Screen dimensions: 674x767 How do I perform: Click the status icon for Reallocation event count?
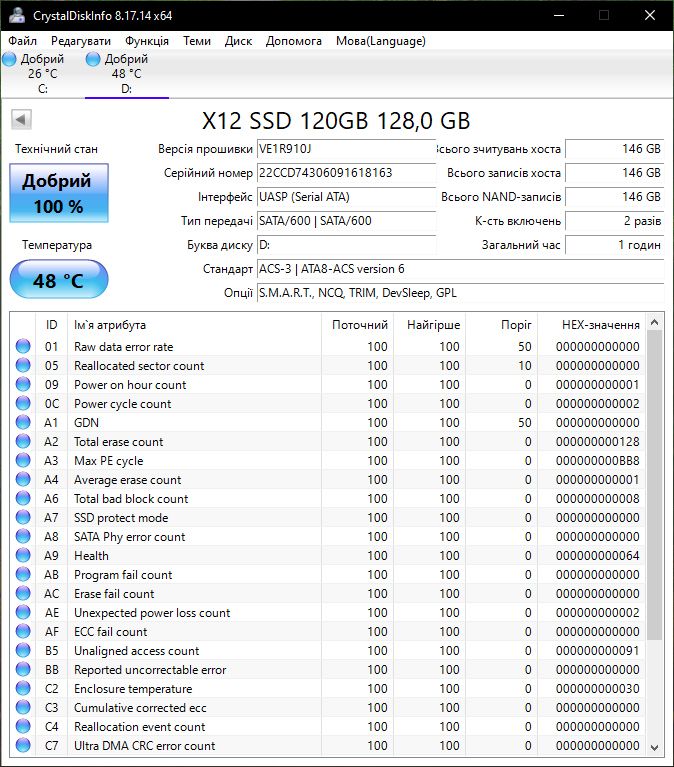[x=23, y=726]
